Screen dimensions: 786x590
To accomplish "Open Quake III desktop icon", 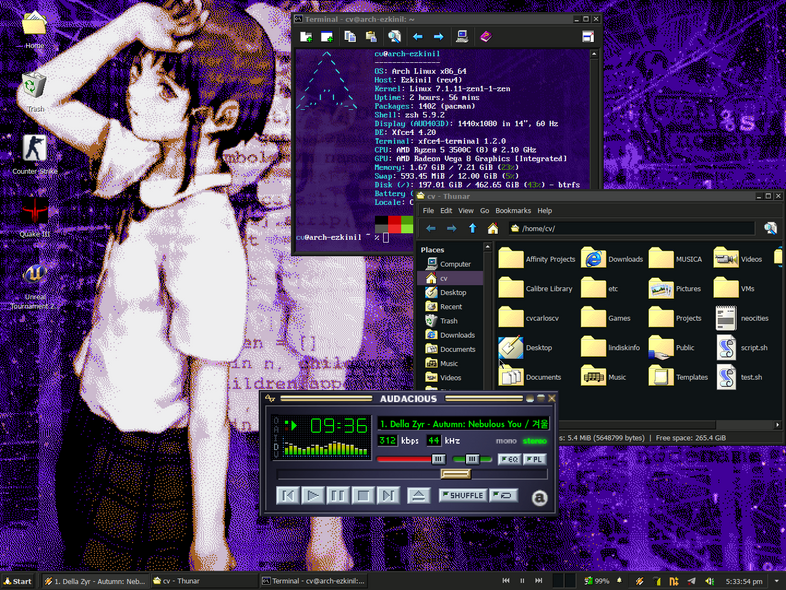I will (35, 217).
